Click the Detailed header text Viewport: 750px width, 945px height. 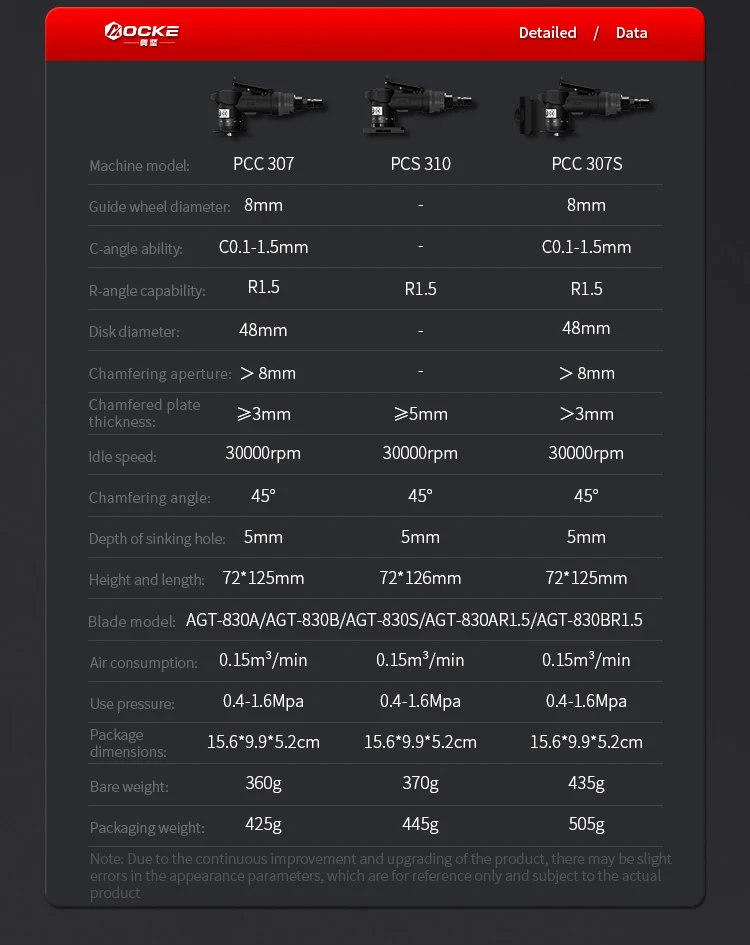(x=547, y=33)
